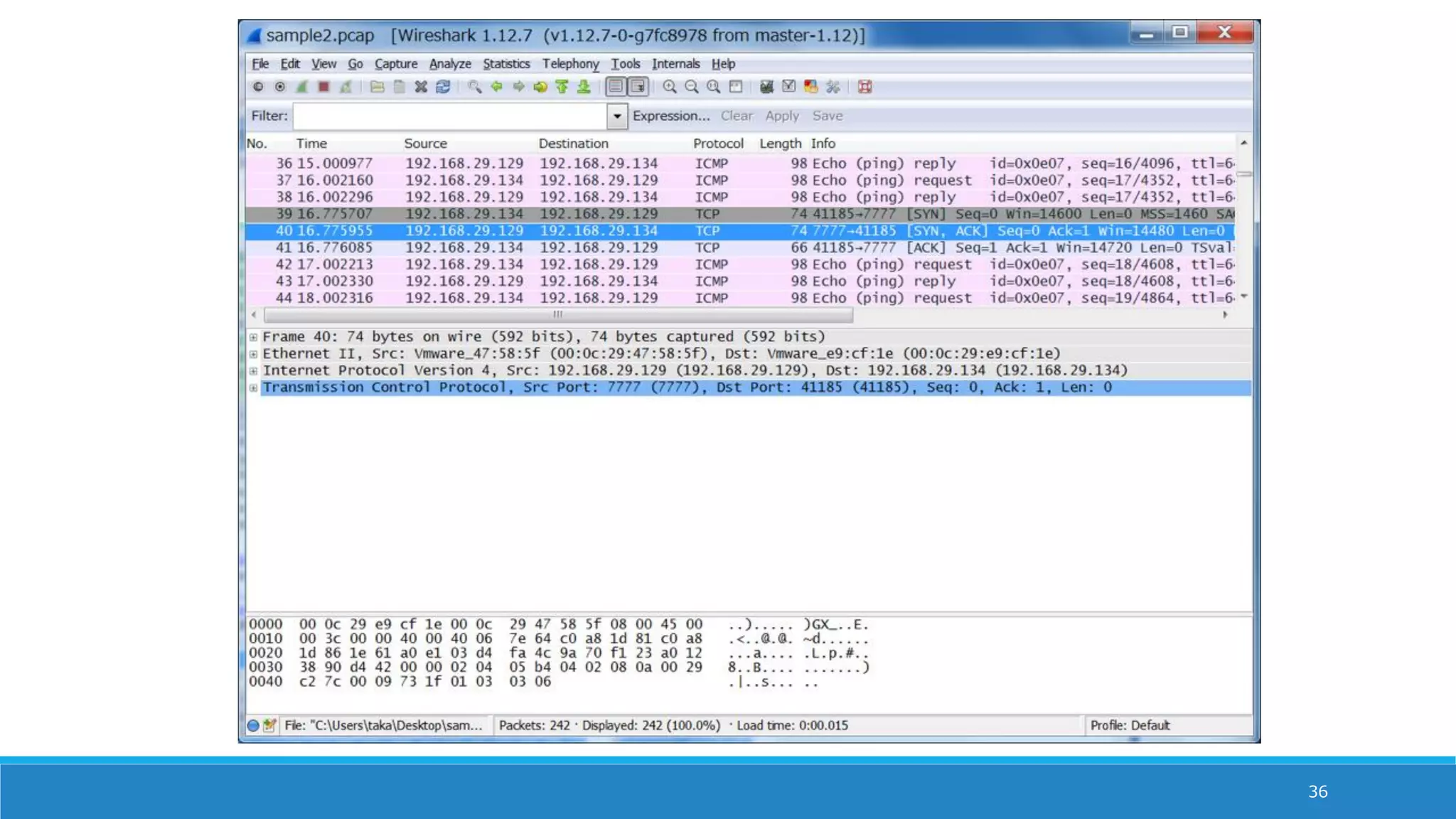
Task: Click the go to first packet icon
Action: click(x=562, y=87)
